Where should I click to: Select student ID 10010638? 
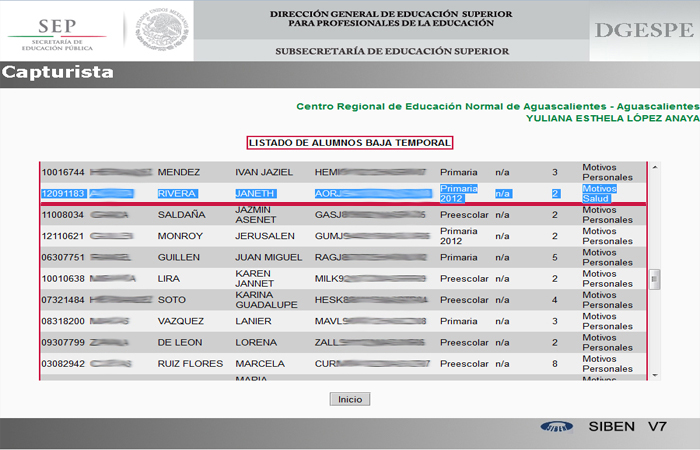point(63,279)
